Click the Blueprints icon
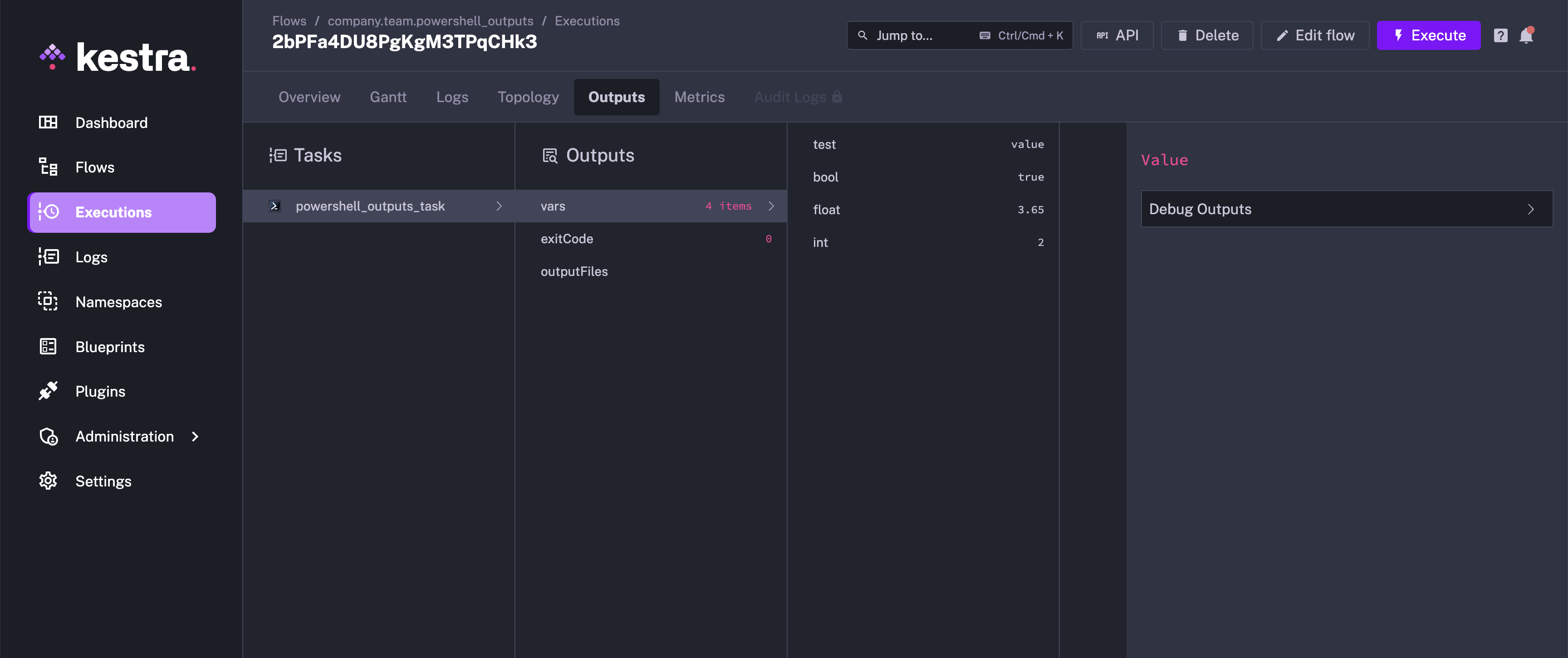This screenshot has width=1568, height=658. click(48, 346)
